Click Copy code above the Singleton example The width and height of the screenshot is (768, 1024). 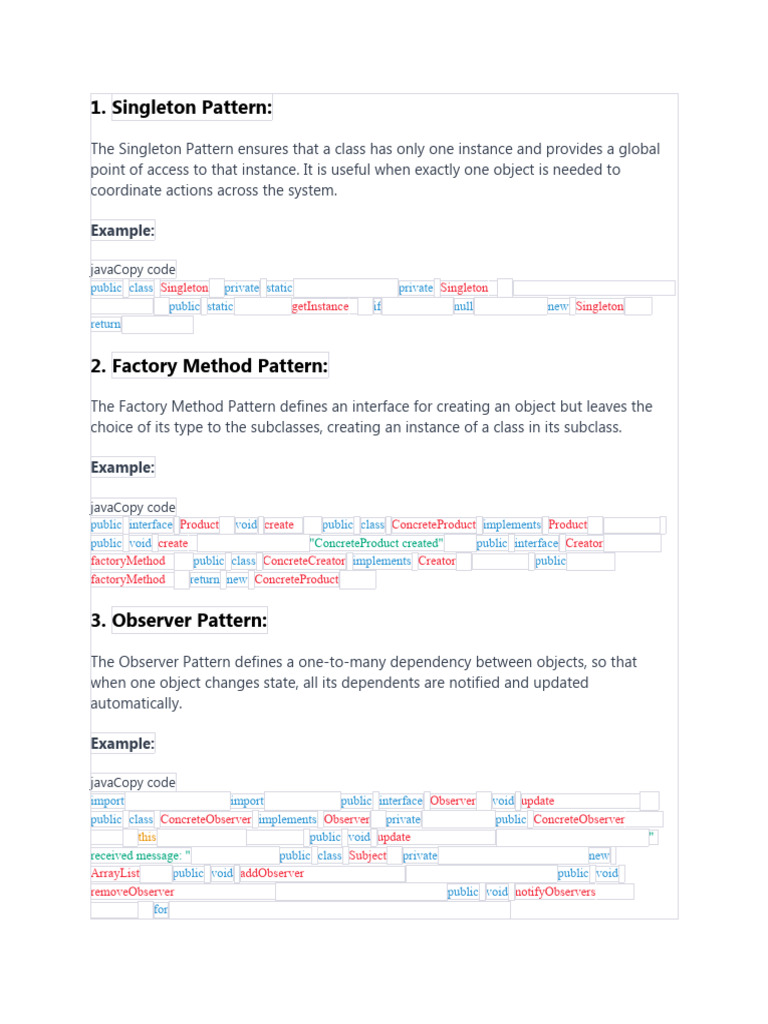click(x=147, y=269)
